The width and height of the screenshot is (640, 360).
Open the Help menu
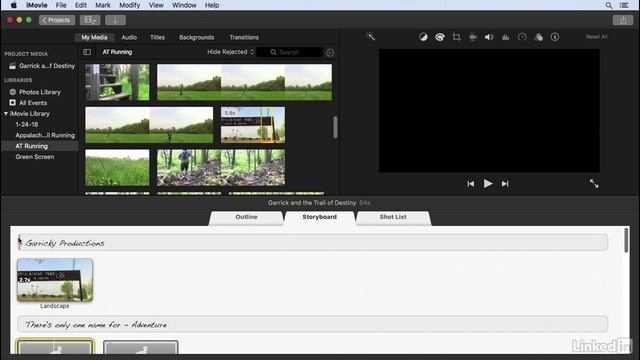[x=212, y=5]
